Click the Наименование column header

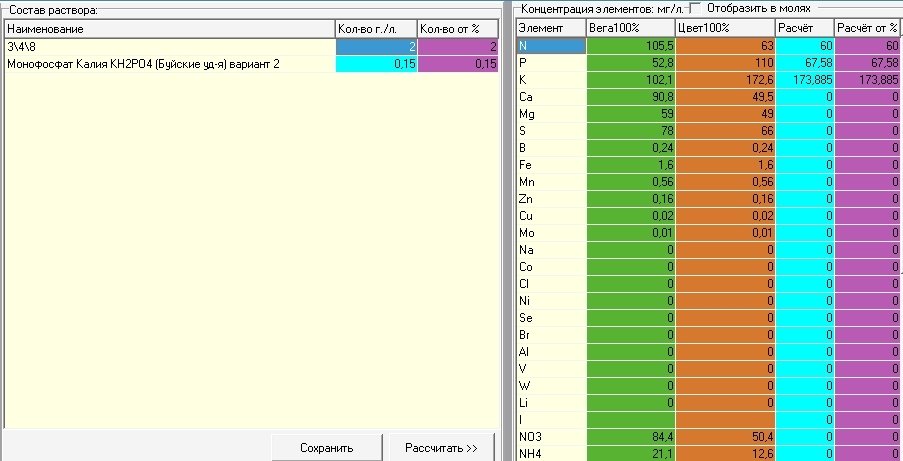pyautogui.click(x=170, y=29)
